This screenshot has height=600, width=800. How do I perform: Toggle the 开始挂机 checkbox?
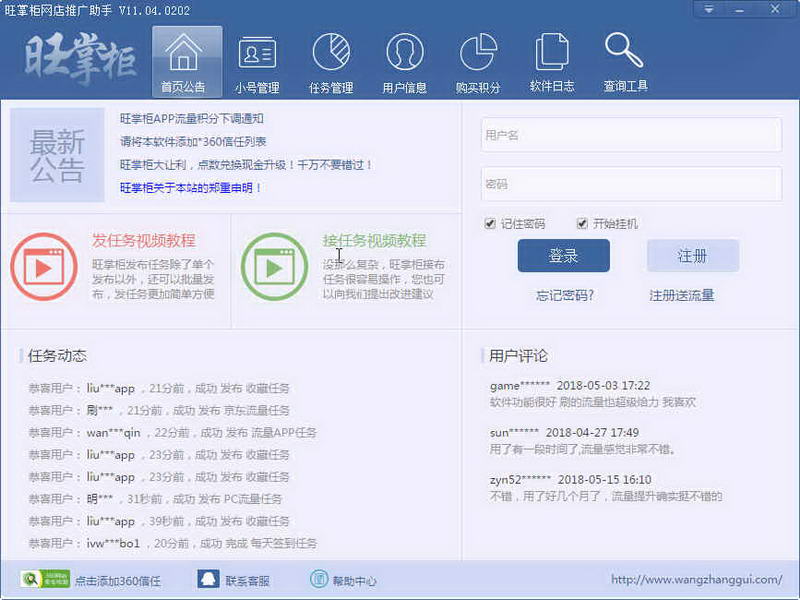pos(582,224)
